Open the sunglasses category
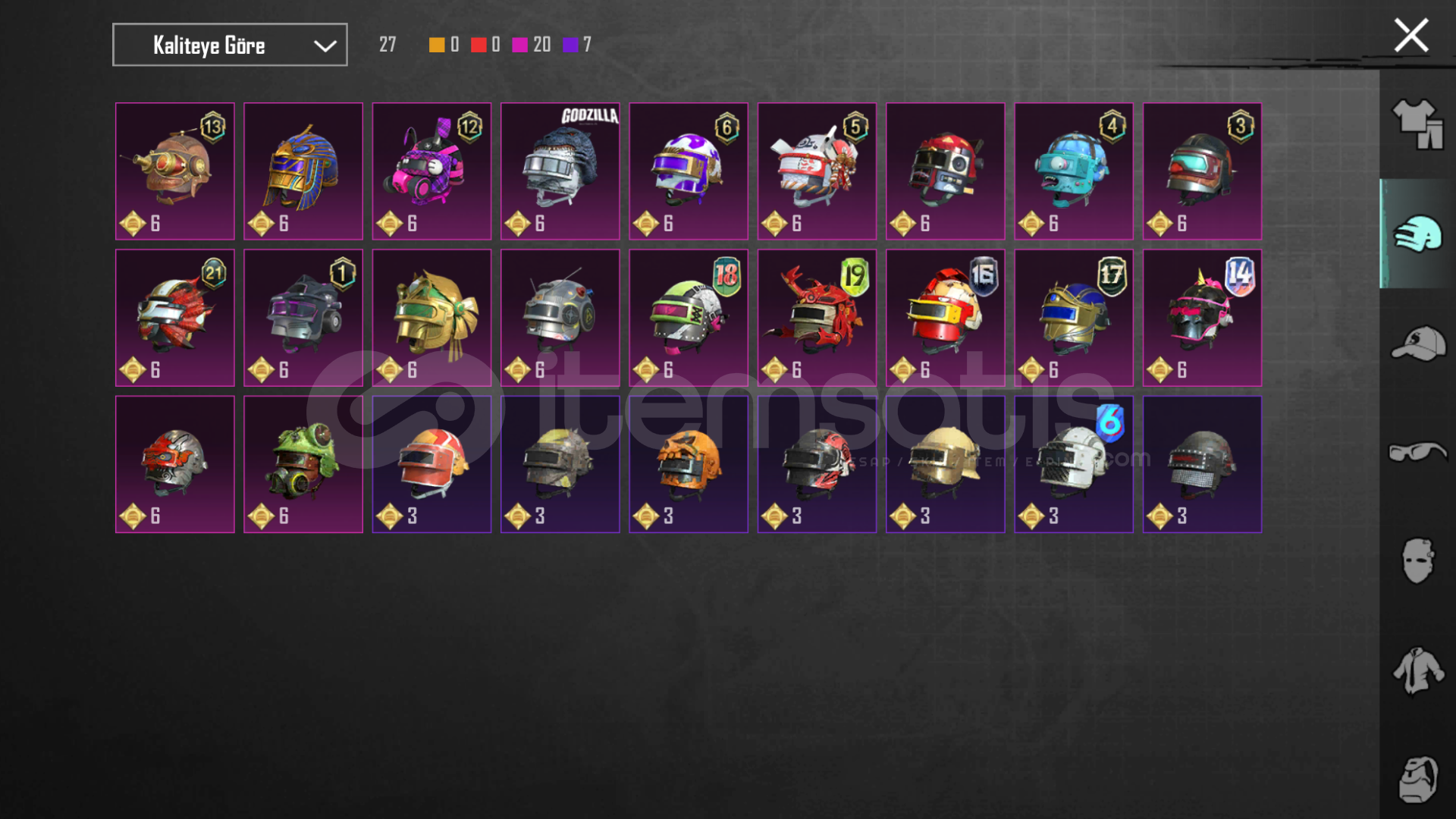The image size is (1456, 819). (x=1417, y=452)
